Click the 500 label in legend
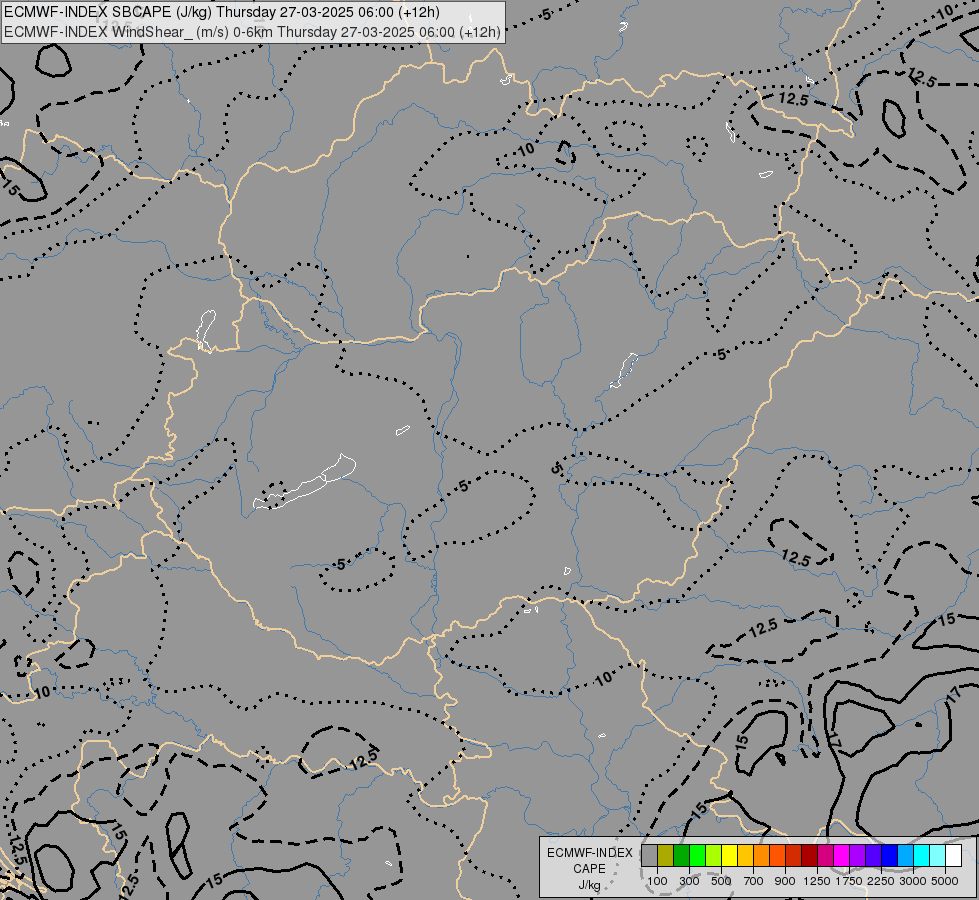This screenshot has height=900, width=979. (x=721, y=881)
